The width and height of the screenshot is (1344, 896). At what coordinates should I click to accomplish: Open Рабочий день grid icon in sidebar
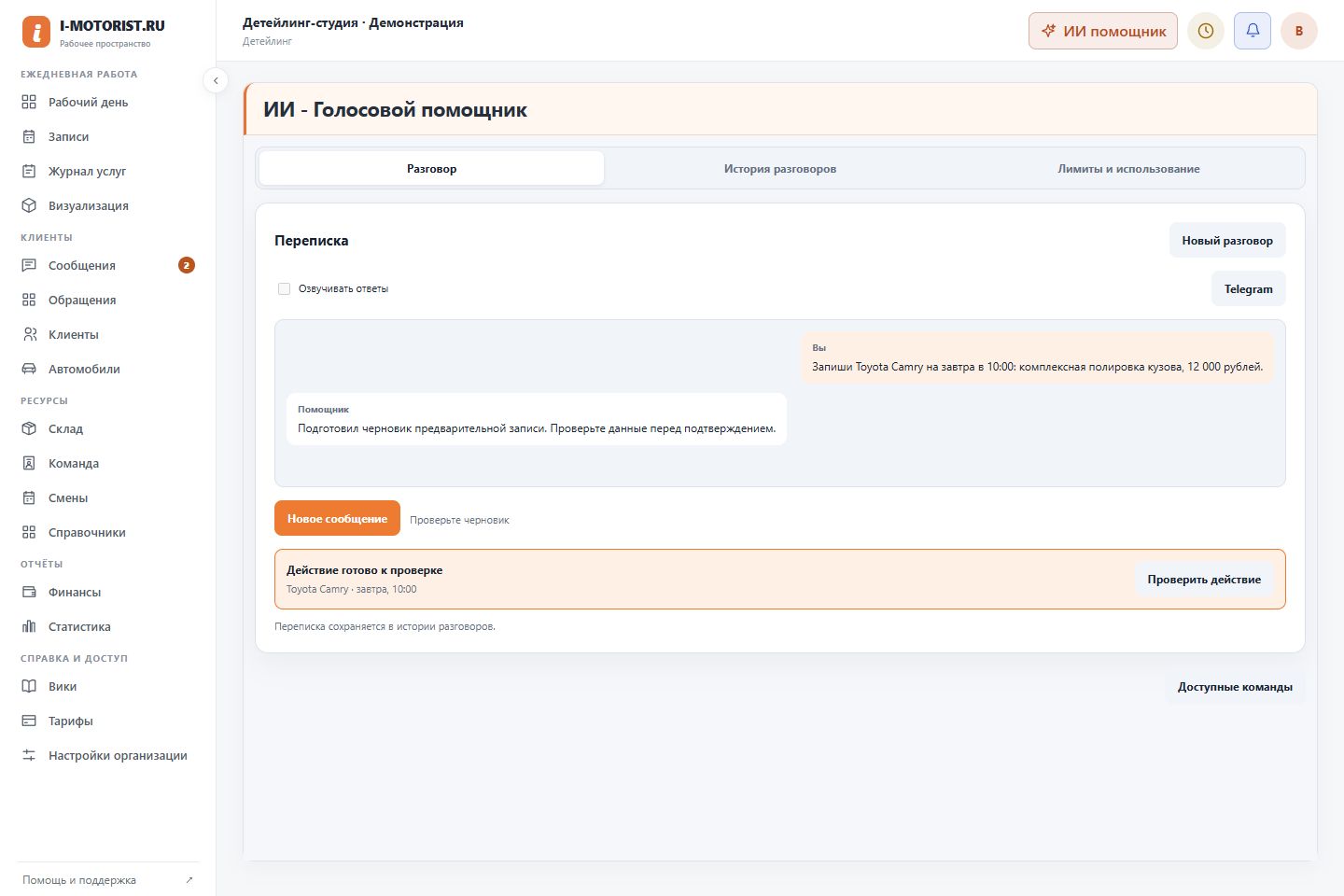(29, 102)
